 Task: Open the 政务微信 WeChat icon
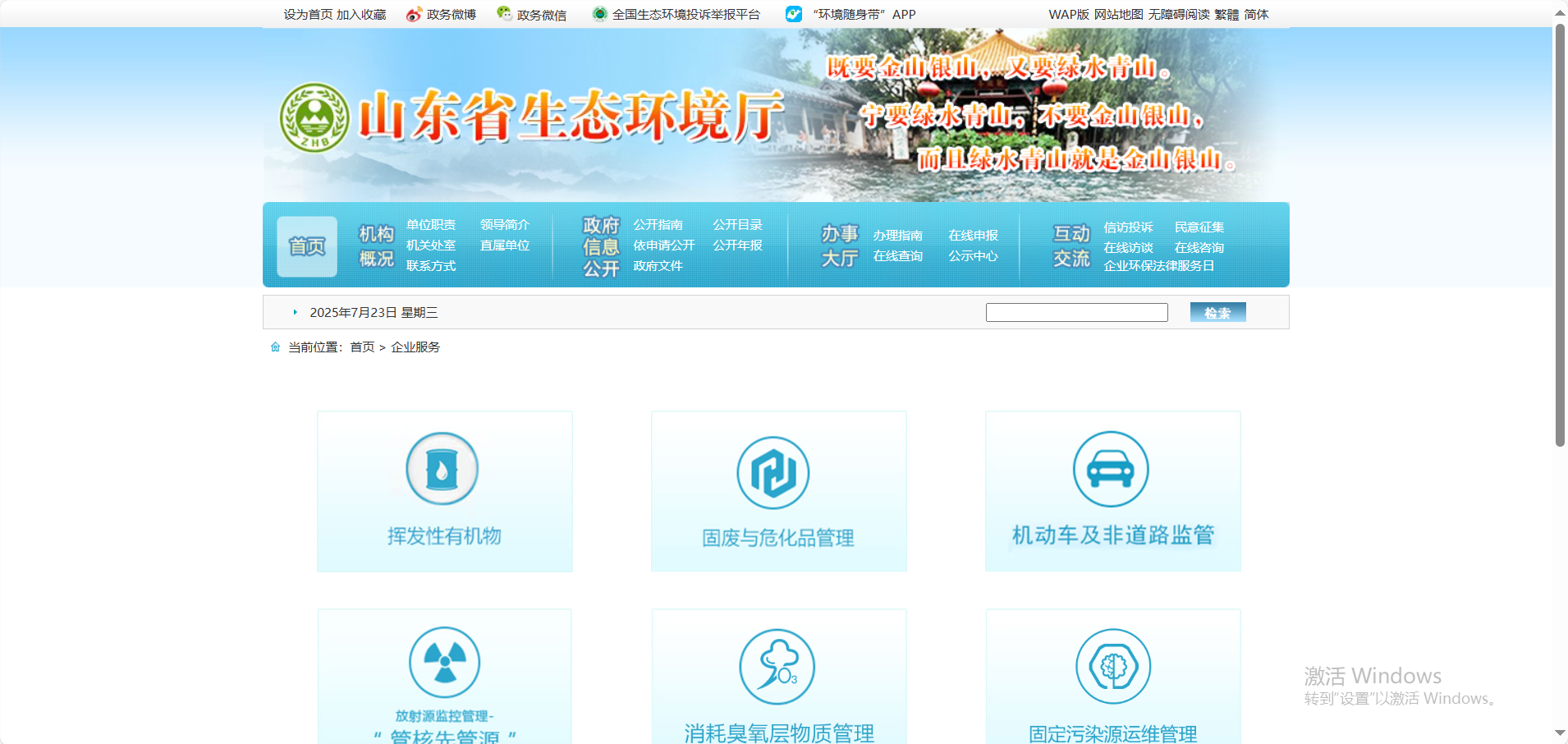click(x=503, y=14)
